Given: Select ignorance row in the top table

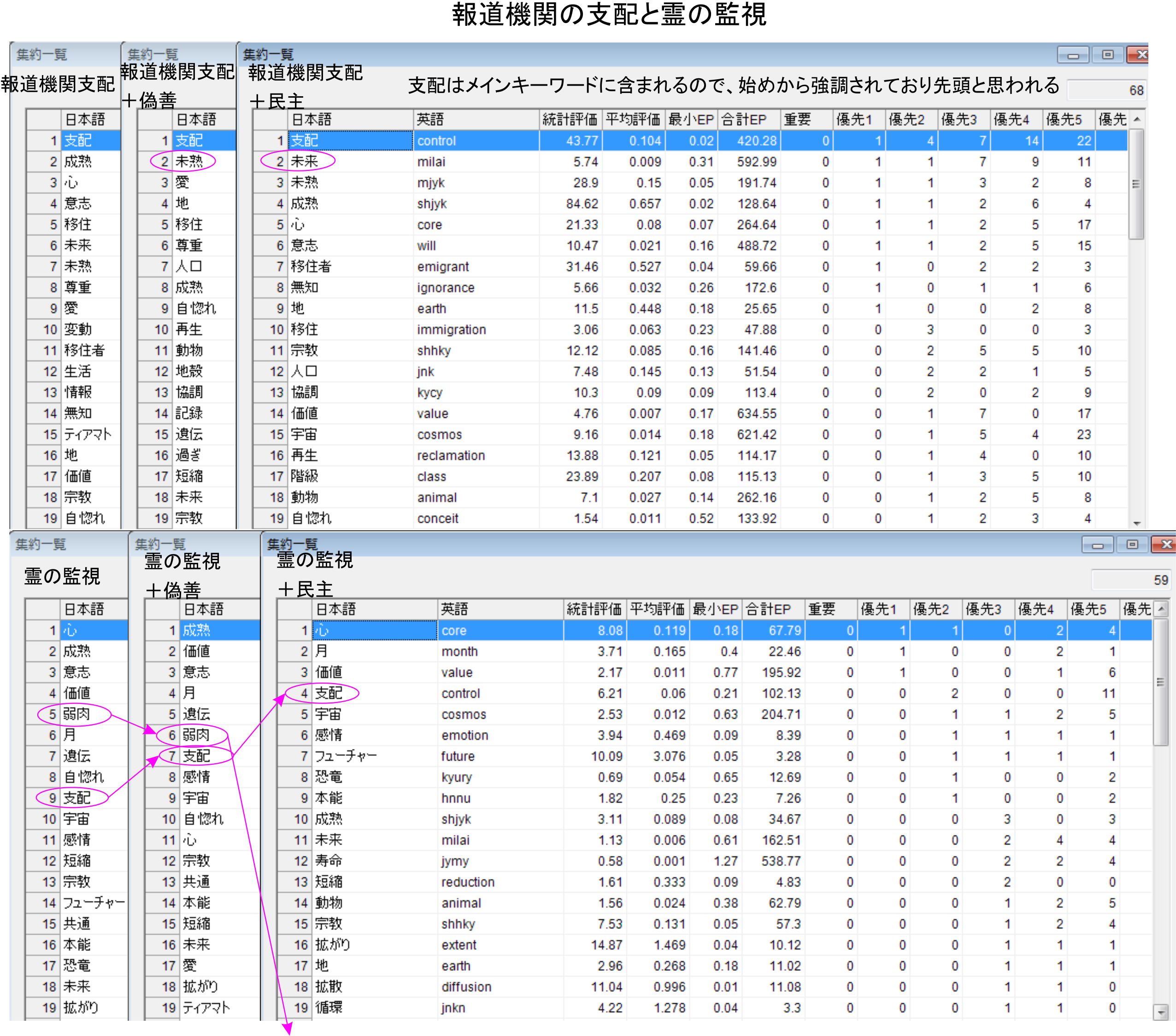Looking at the screenshot, I should pos(445,287).
